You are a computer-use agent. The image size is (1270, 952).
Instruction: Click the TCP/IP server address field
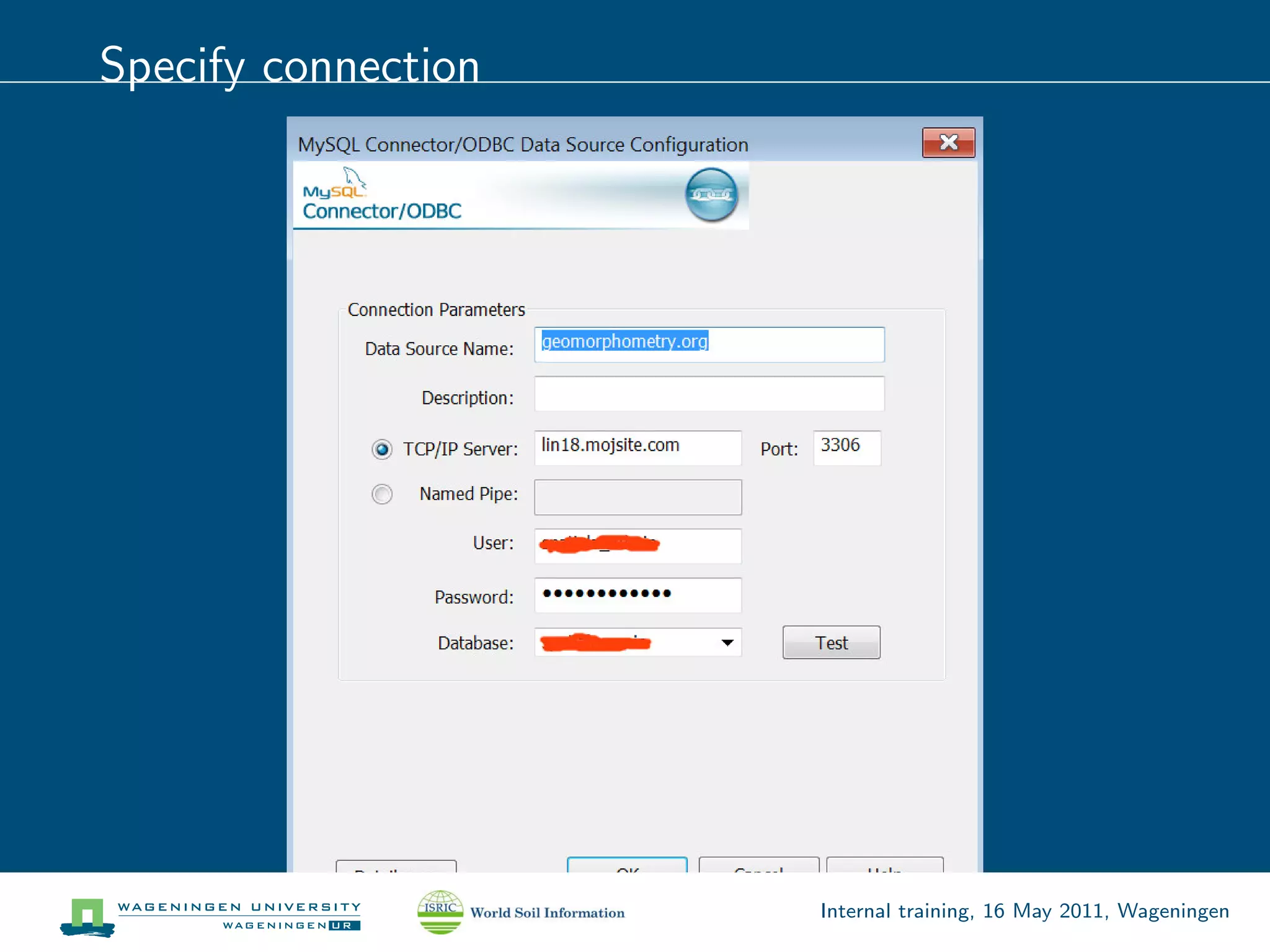pyautogui.click(x=637, y=447)
